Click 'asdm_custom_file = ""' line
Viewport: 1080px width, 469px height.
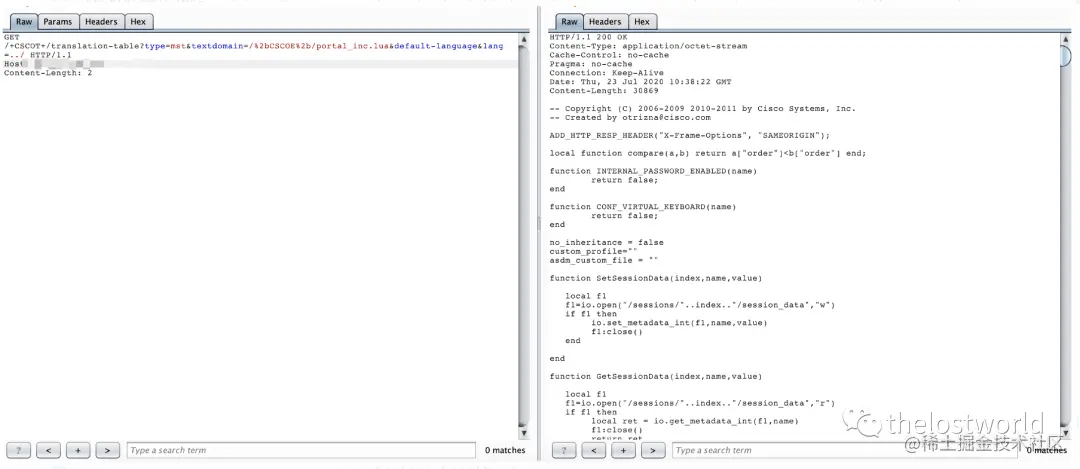coord(604,260)
